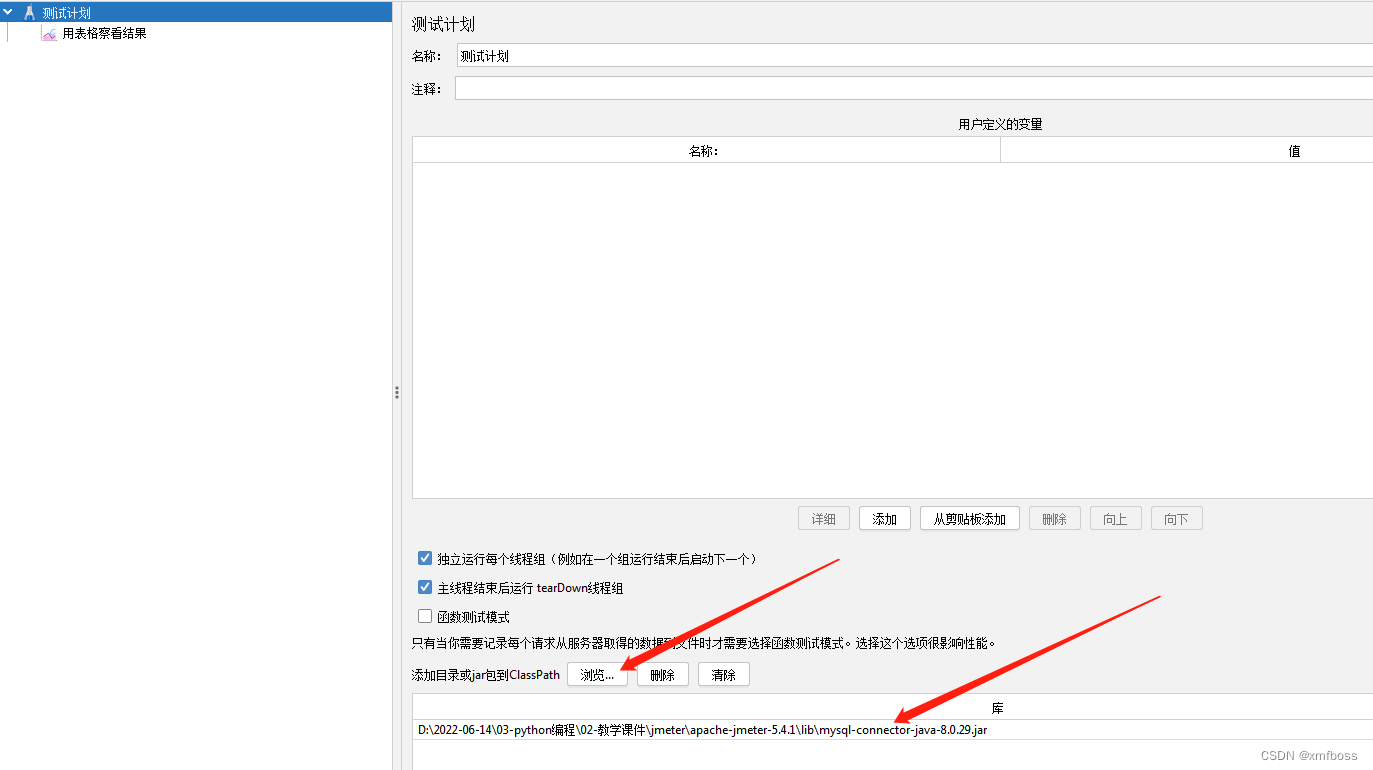
Task: Select the 测试计划 tree item
Action: point(66,13)
